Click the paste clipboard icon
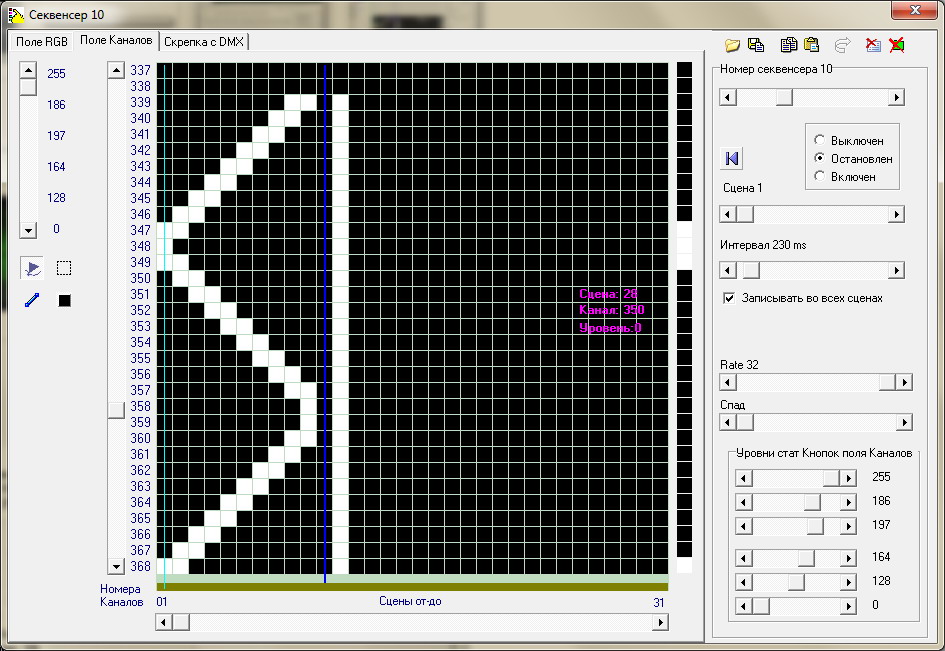The width and height of the screenshot is (945, 651). [812, 45]
